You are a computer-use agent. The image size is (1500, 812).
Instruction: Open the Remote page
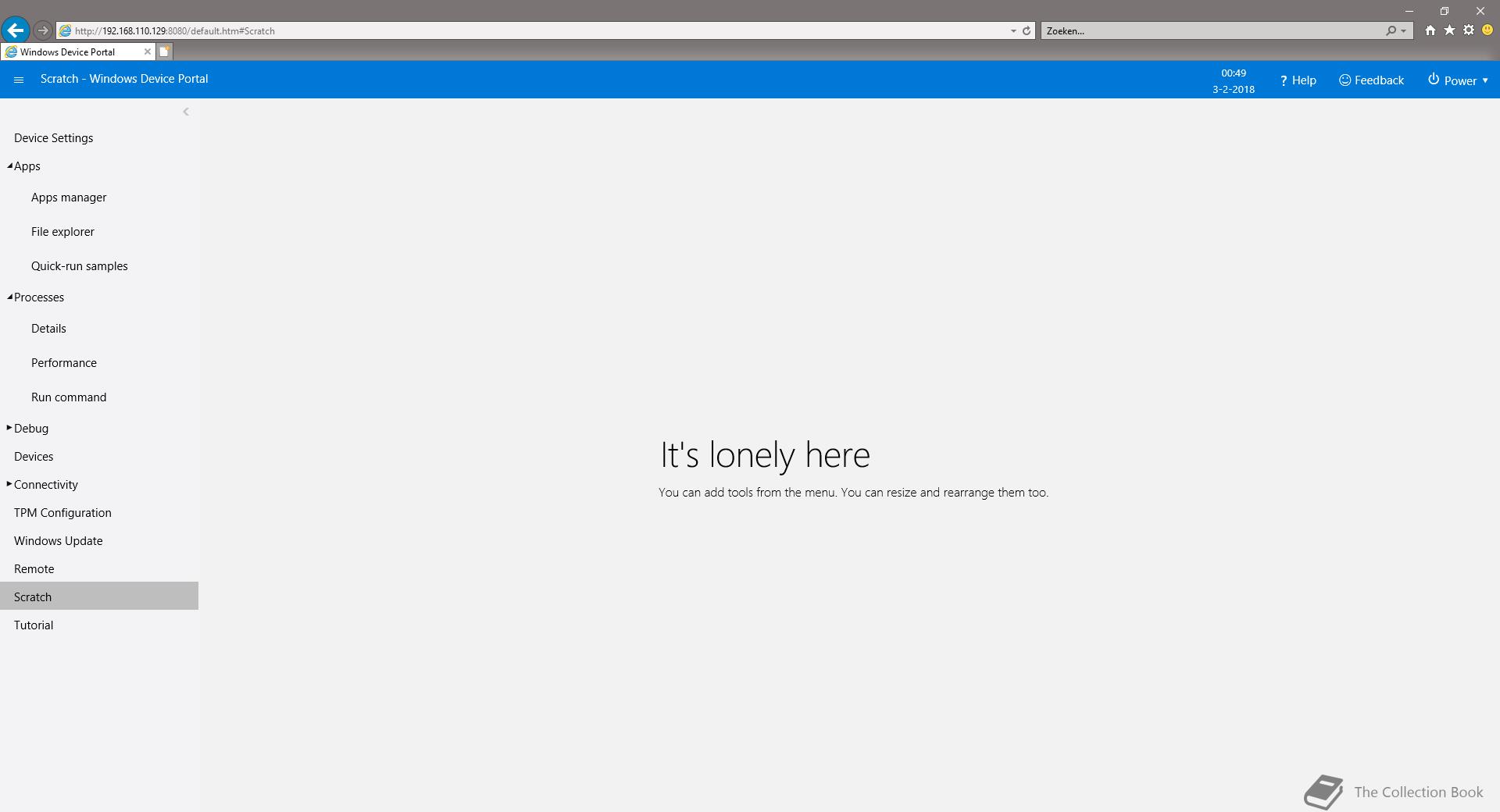tap(34, 569)
